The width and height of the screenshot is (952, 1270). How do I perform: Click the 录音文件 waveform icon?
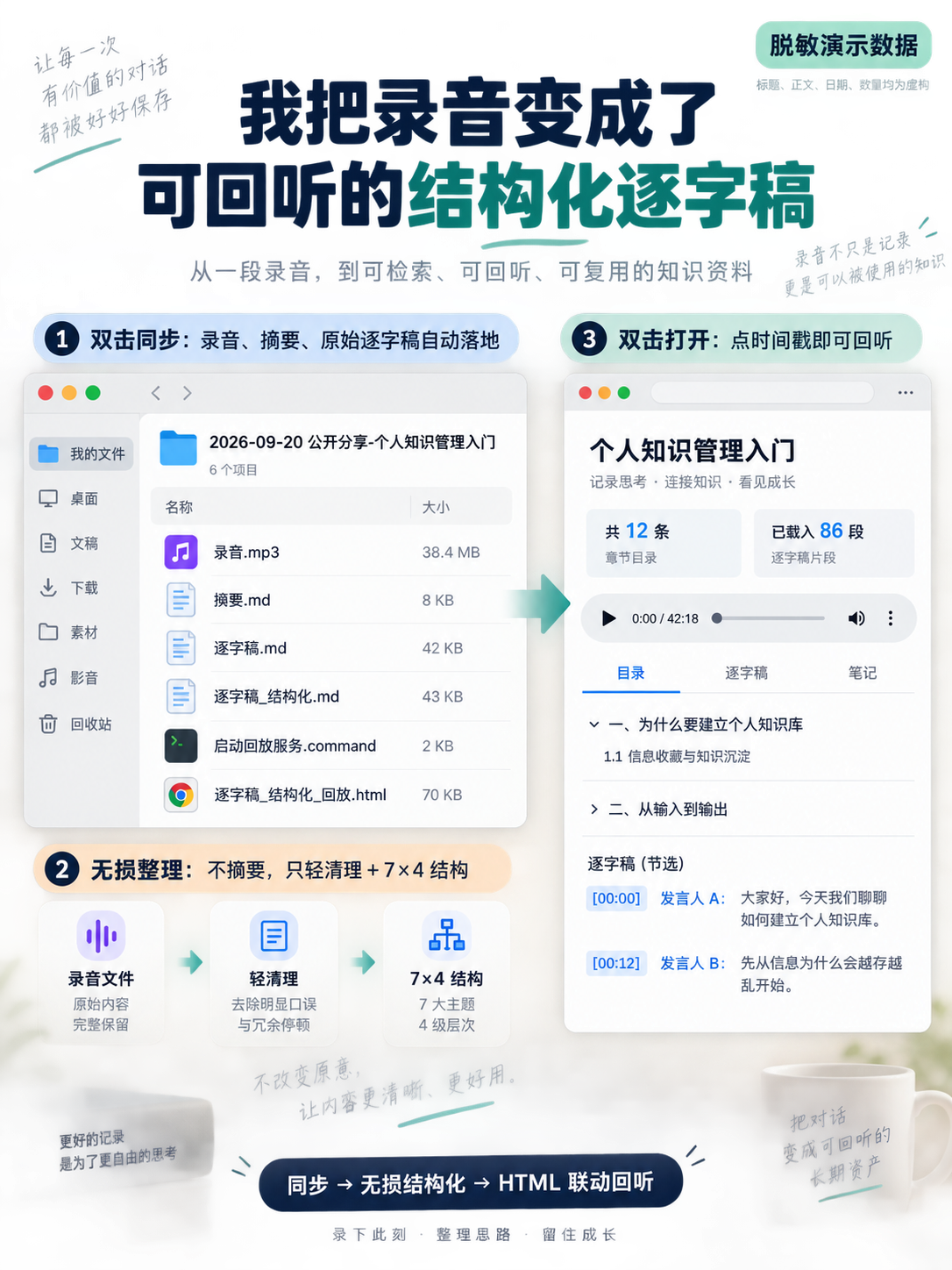(101, 936)
